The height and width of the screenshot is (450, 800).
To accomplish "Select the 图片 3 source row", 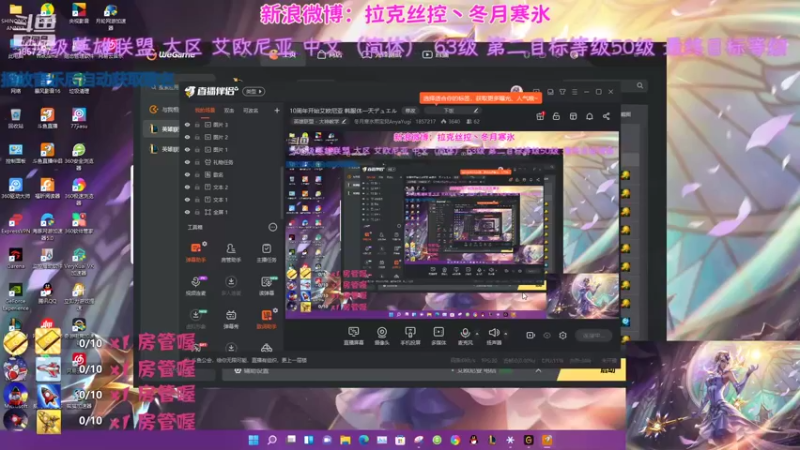I will [232, 124].
